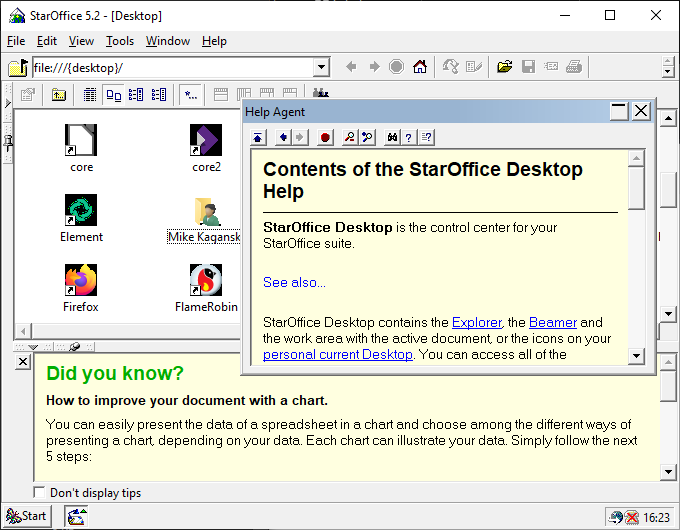
Task: Follow the Explorer link in Help Agent
Action: (477, 322)
